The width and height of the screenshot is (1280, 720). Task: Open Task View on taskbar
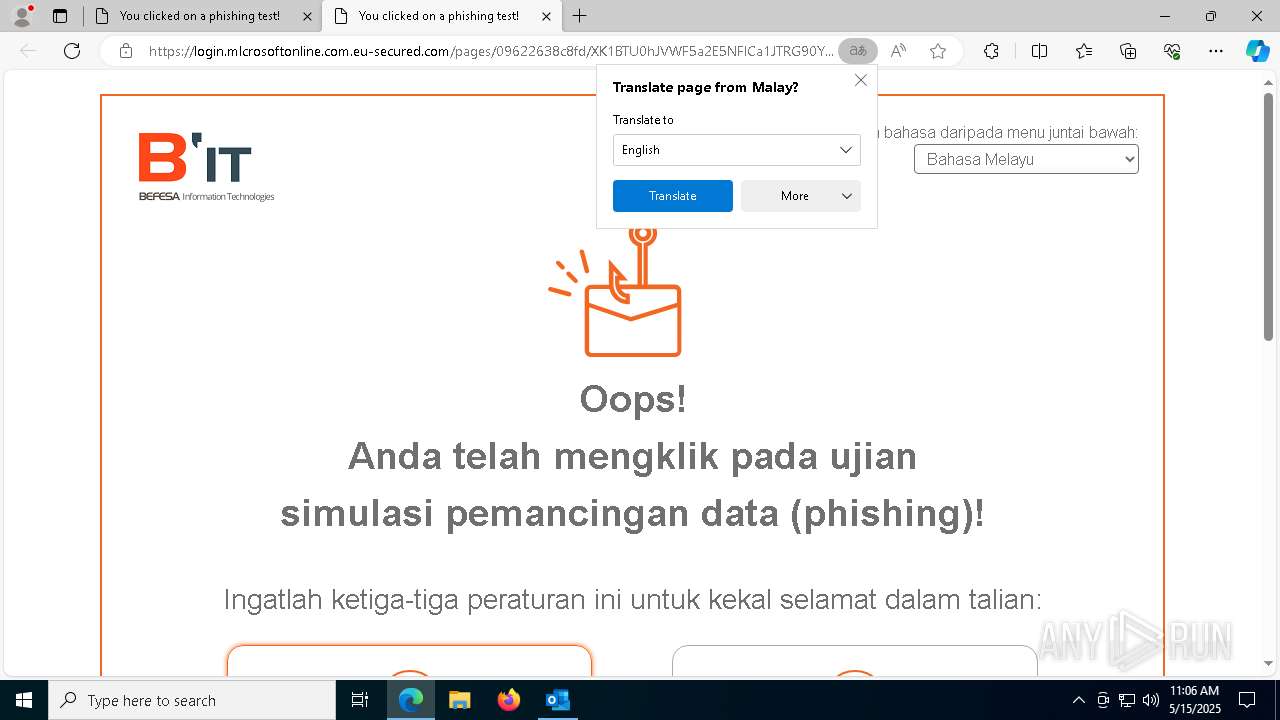pyautogui.click(x=360, y=700)
